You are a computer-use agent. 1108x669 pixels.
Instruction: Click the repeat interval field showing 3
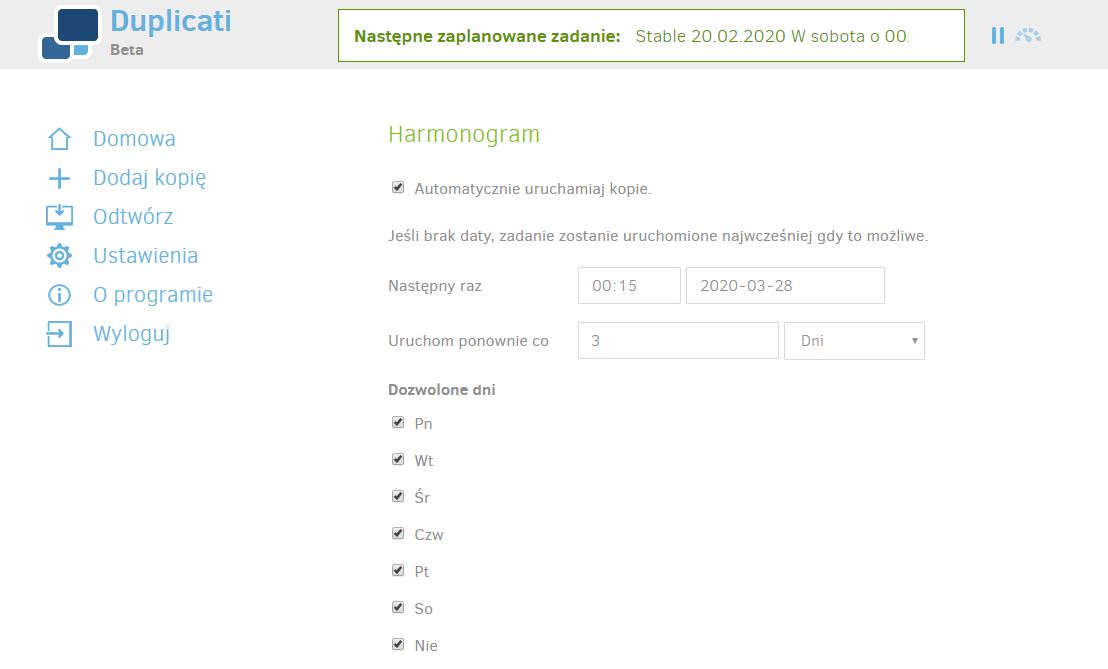point(678,341)
